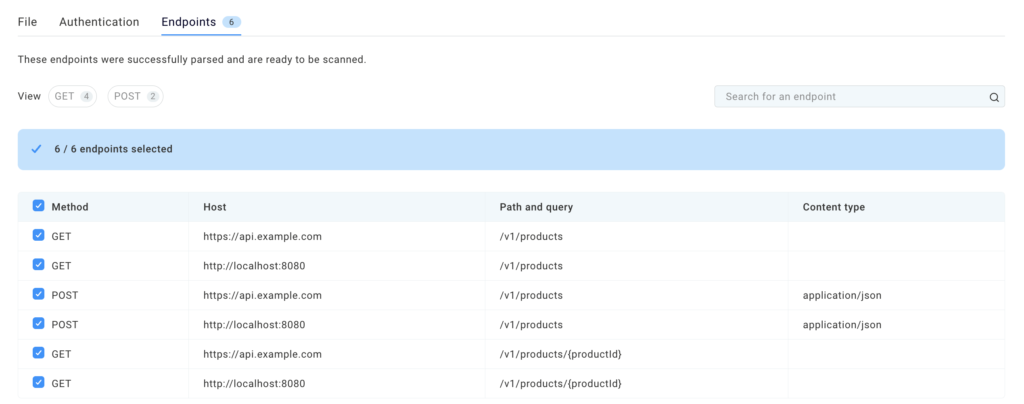Click the Host column header
Screen dimensions: 1024x404
(x=214, y=207)
